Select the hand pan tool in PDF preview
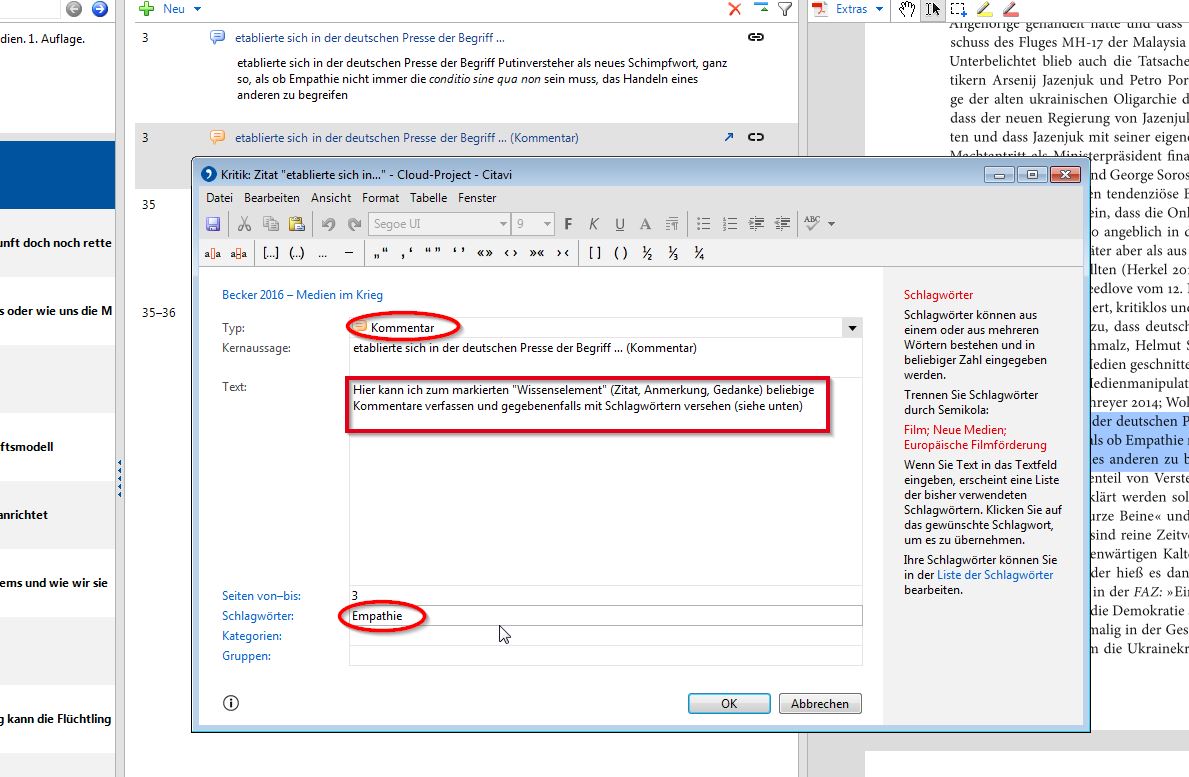This screenshot has width=1189, height=777. point(907,9)
